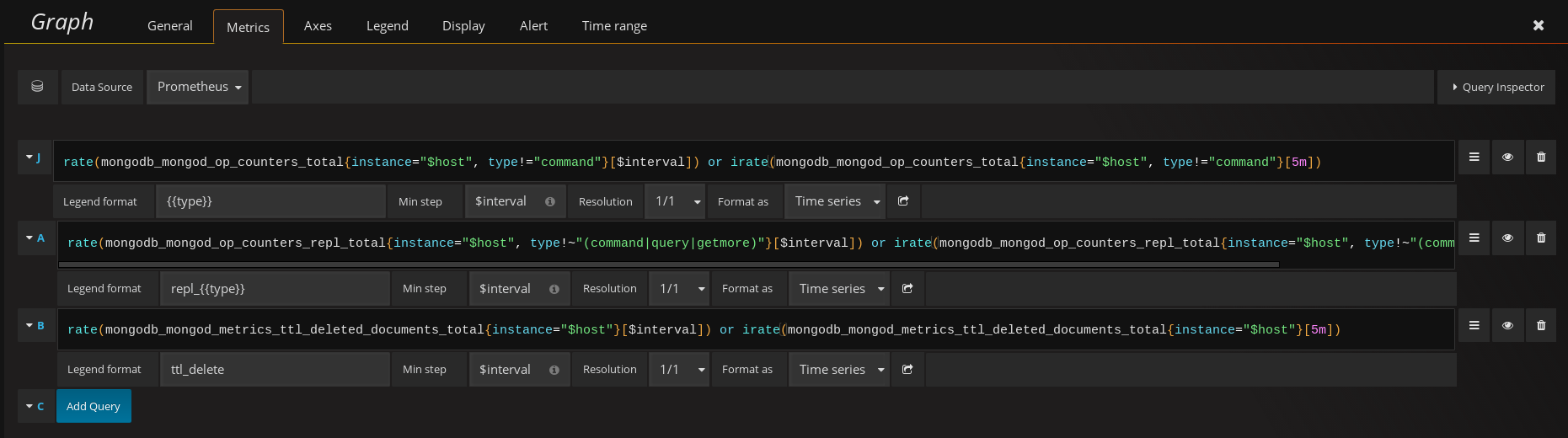Open the Time range tab

[x=614, y=26]
